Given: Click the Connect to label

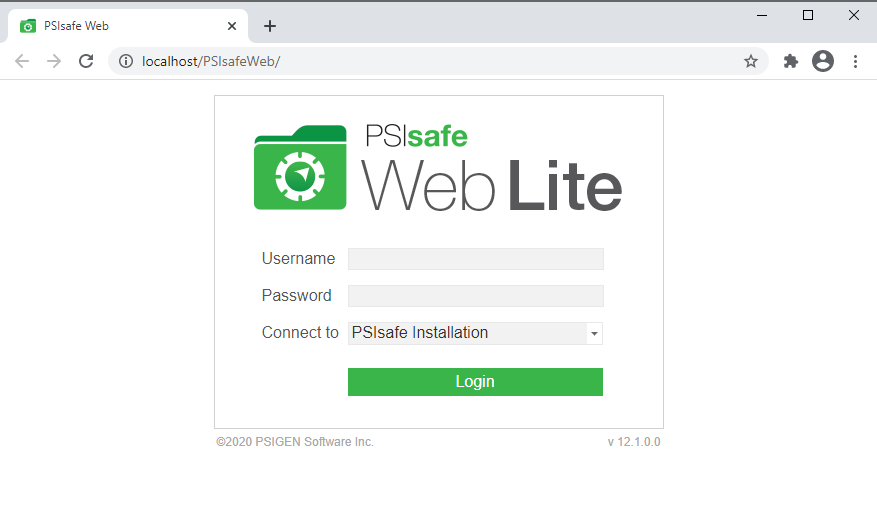Looking at the screenshot, I should 300,332.
